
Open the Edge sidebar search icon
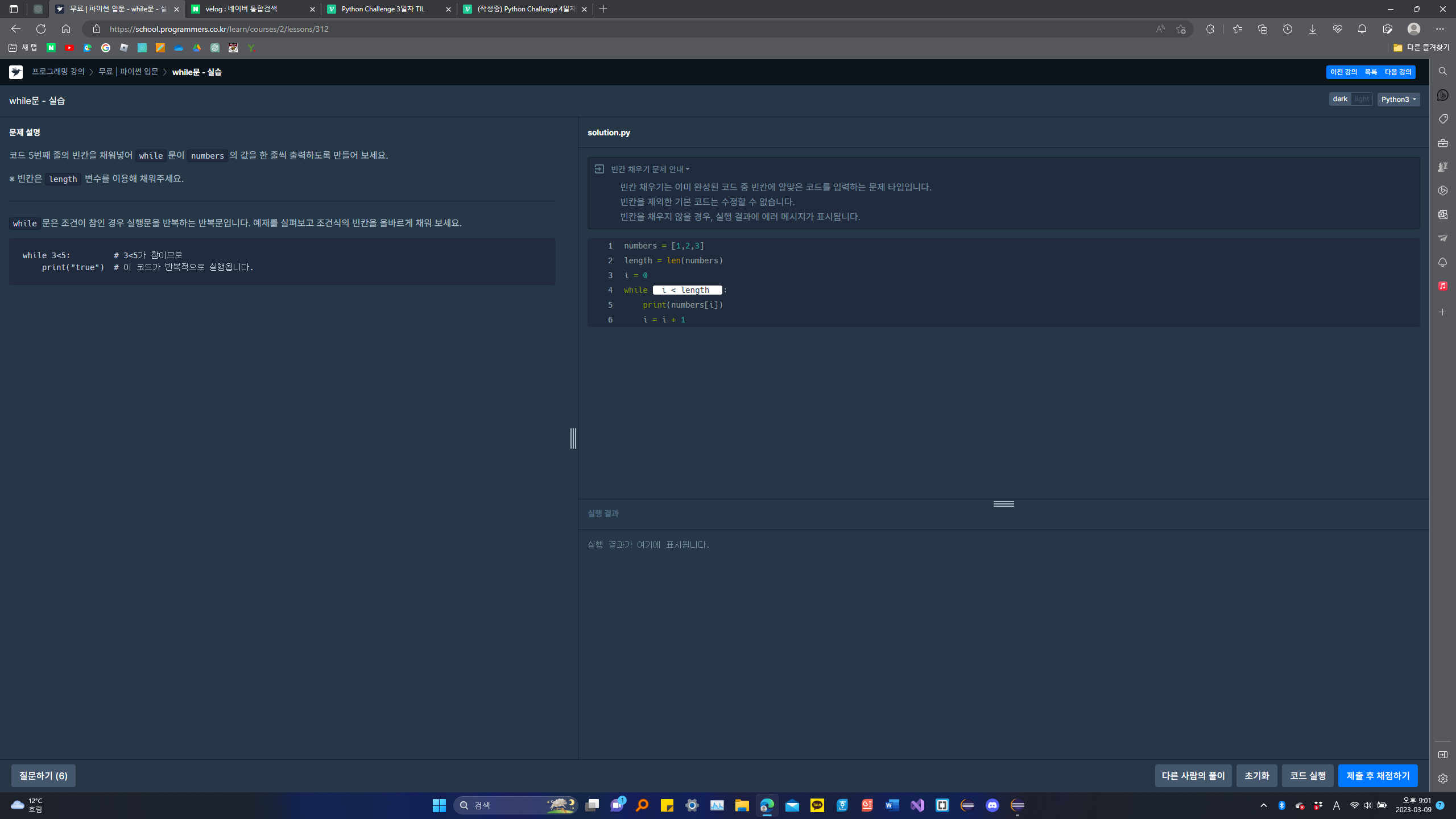pos(1442,71)
